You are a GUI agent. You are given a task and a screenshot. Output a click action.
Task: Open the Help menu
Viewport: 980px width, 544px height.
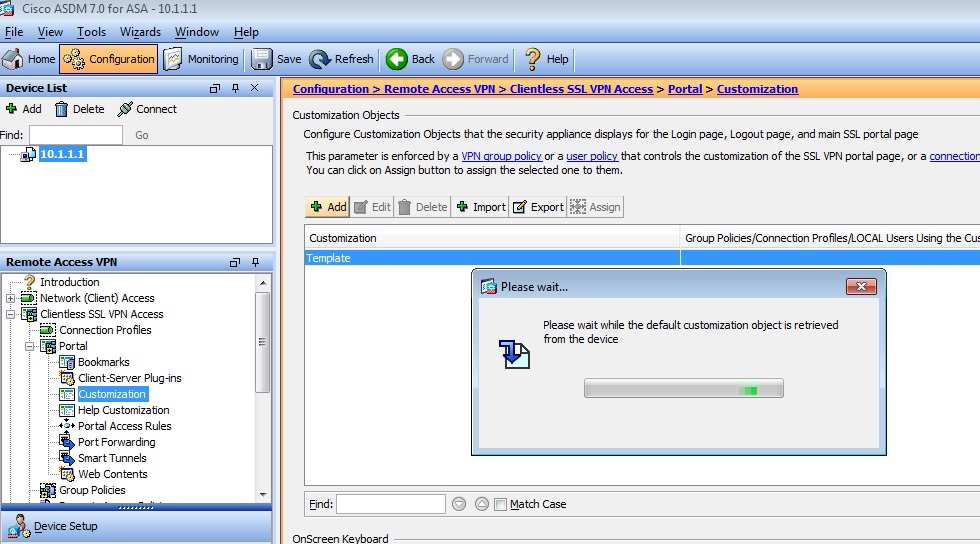pyautogui.click(x=246, y=32)
